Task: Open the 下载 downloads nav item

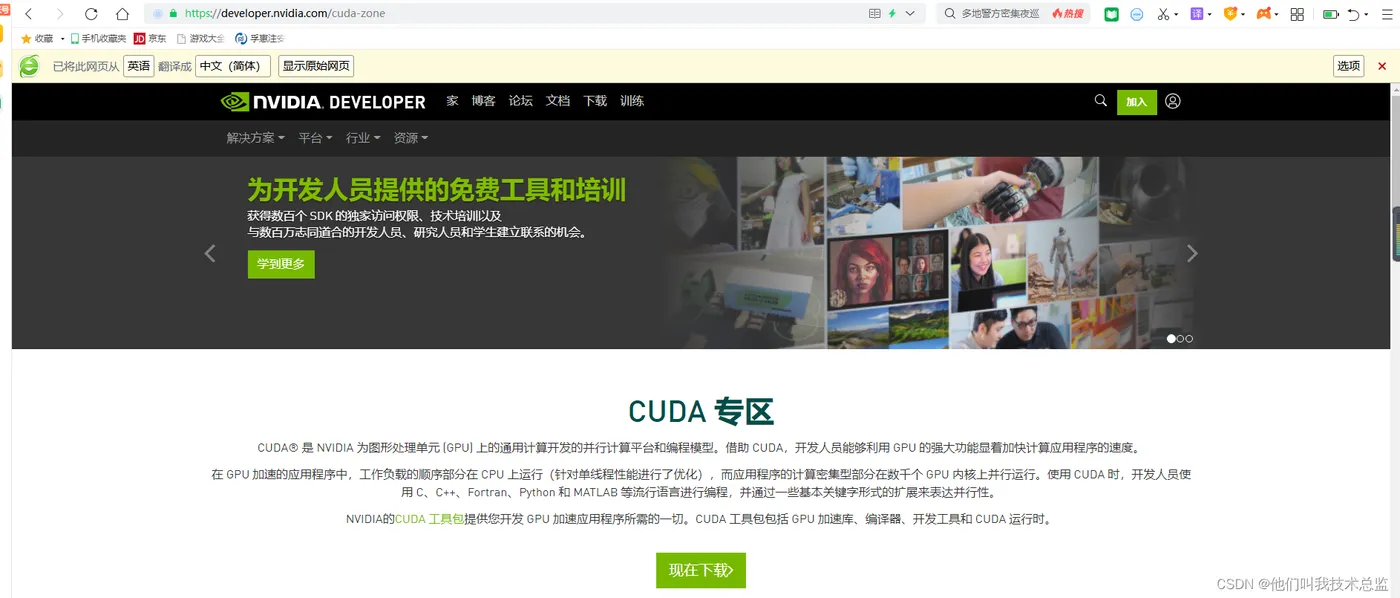Action: (x=595, y=101)
